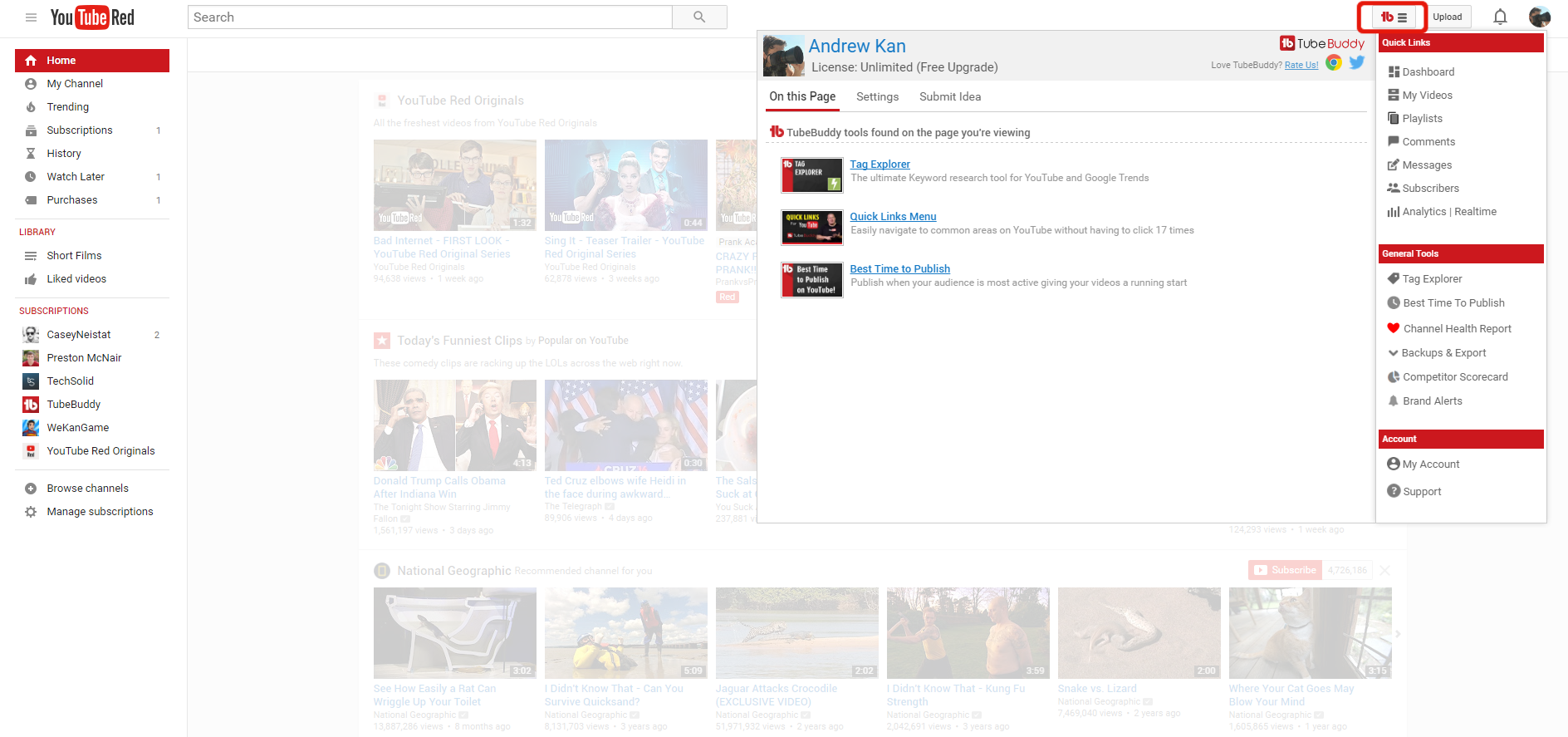
Task: Click the Tag Explorer tag icon
Action: pos(1394,279)
